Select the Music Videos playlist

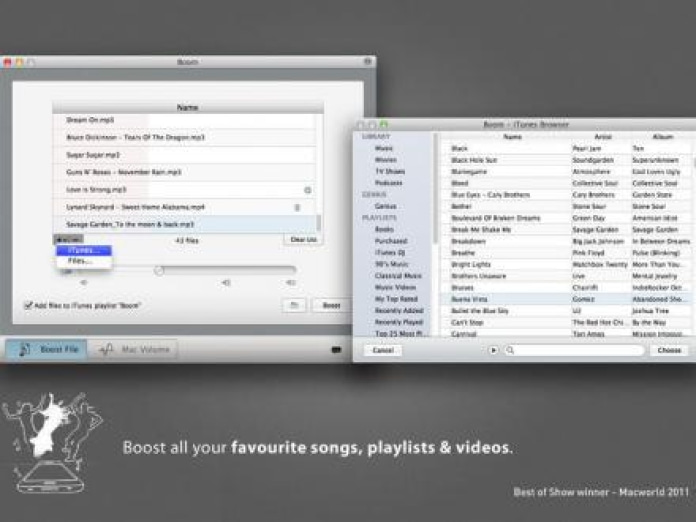click(395, 287)
